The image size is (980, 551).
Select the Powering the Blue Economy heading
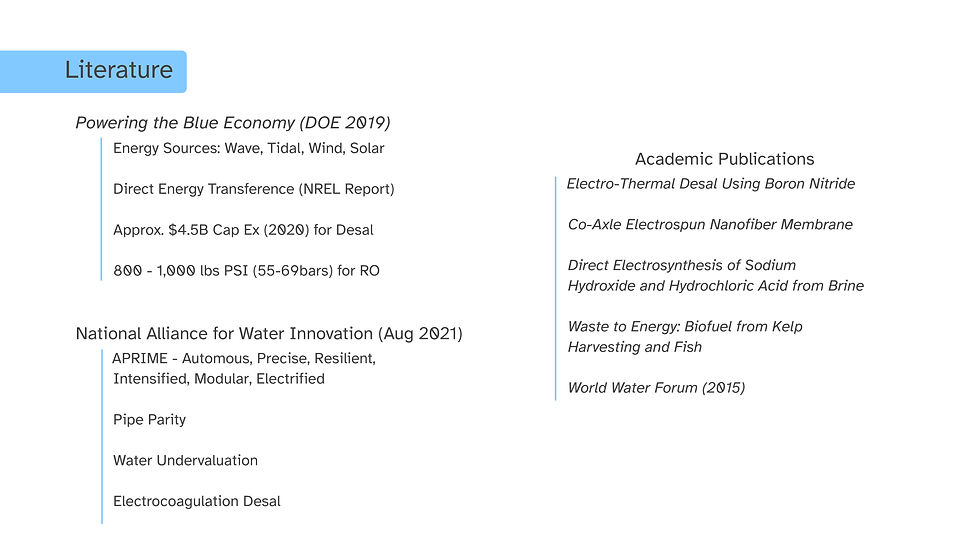pyautogui.click(x=232, y=123)
